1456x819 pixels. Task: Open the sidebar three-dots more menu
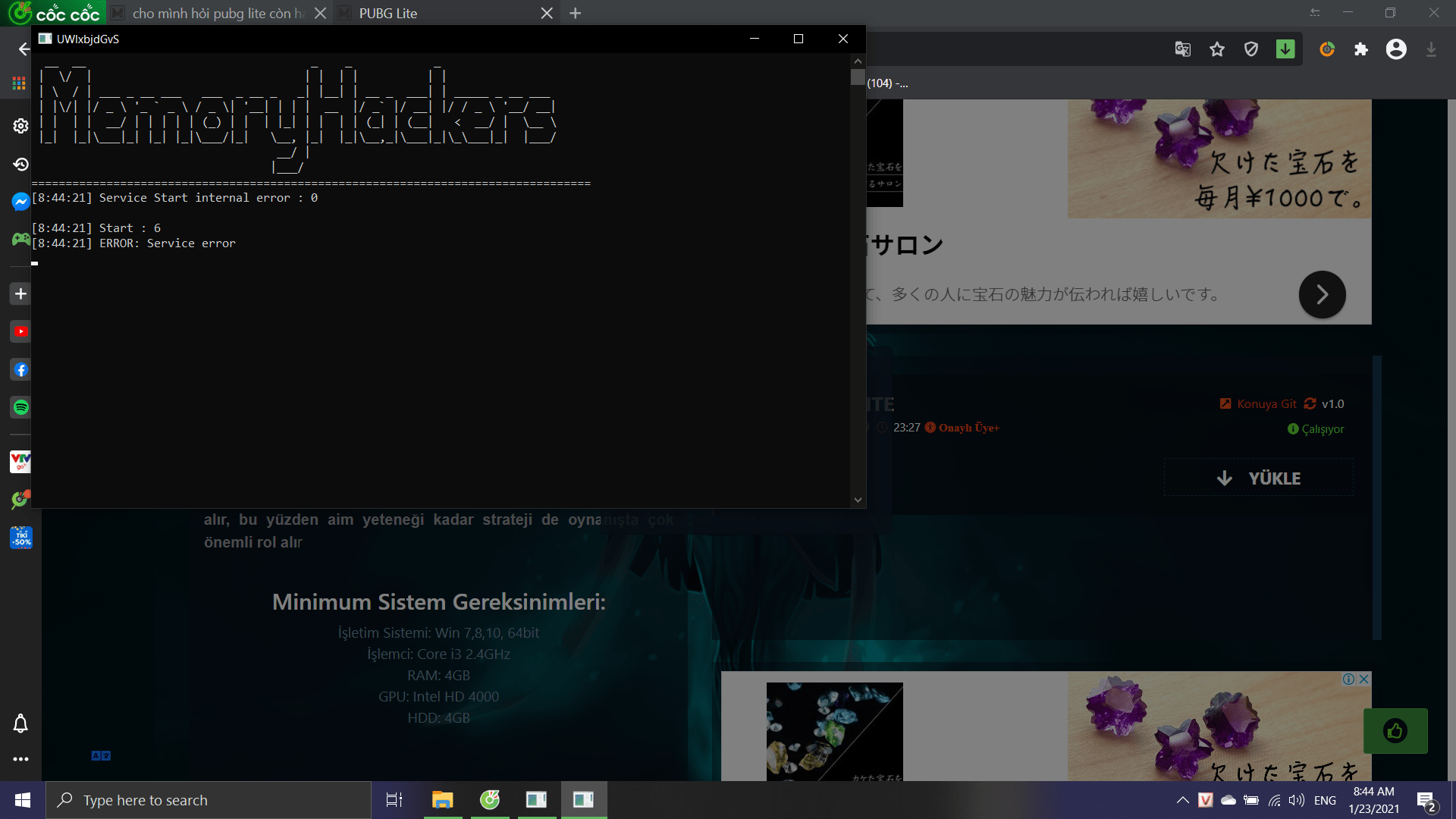coord(20,759)
